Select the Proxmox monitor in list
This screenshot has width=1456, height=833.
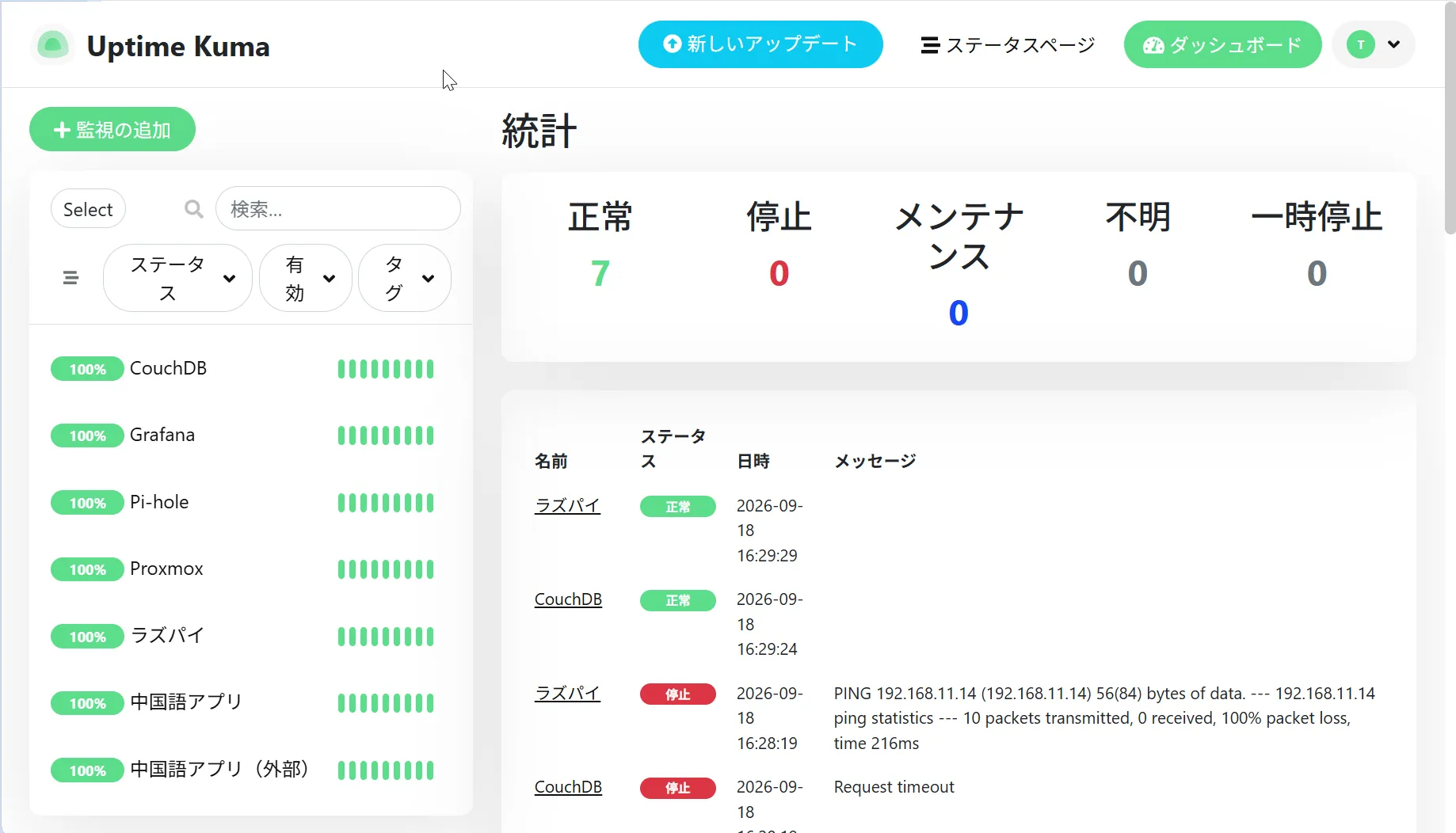(x=251, y=569)
